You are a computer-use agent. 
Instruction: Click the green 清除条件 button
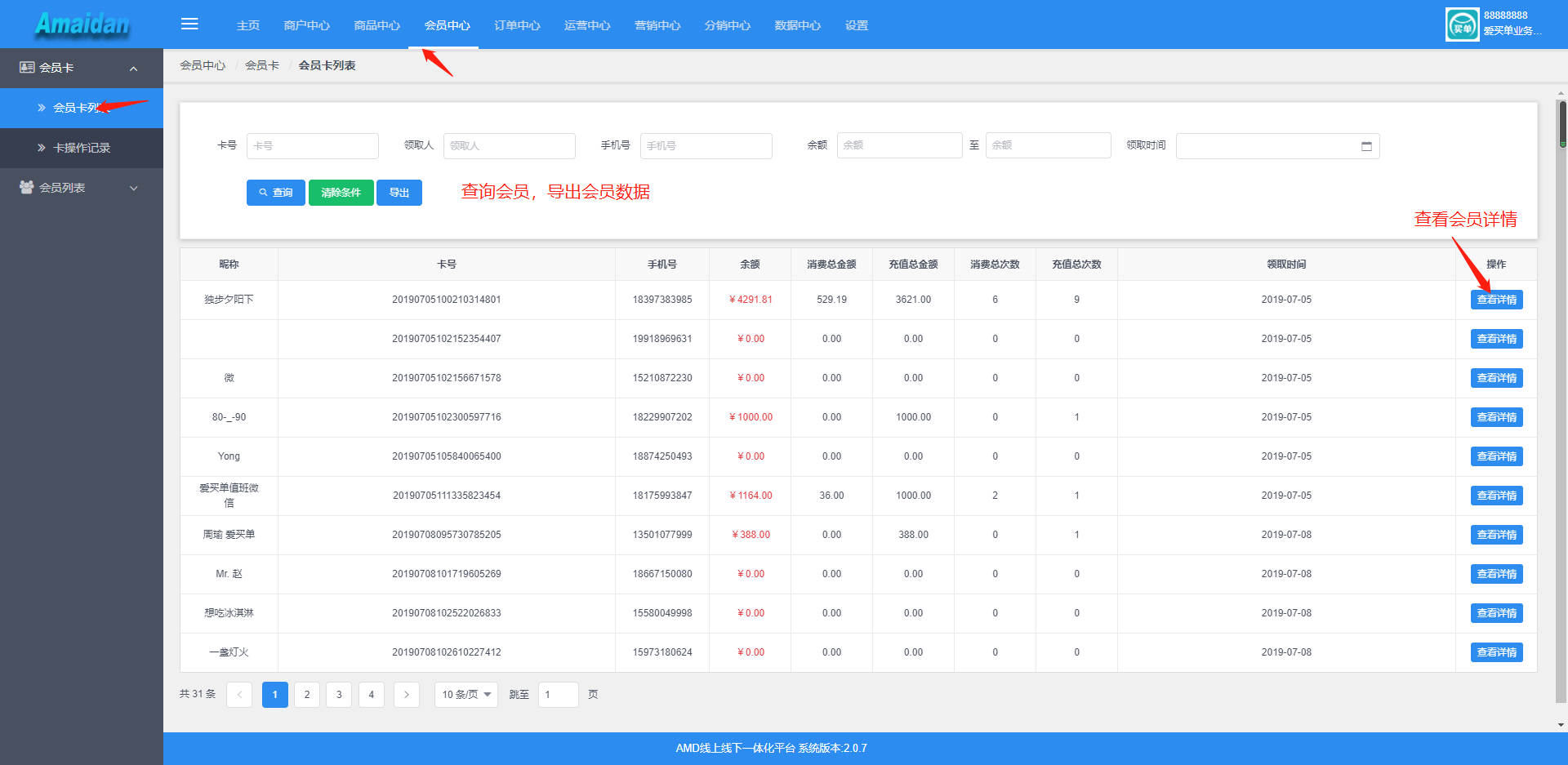[341, 193]
